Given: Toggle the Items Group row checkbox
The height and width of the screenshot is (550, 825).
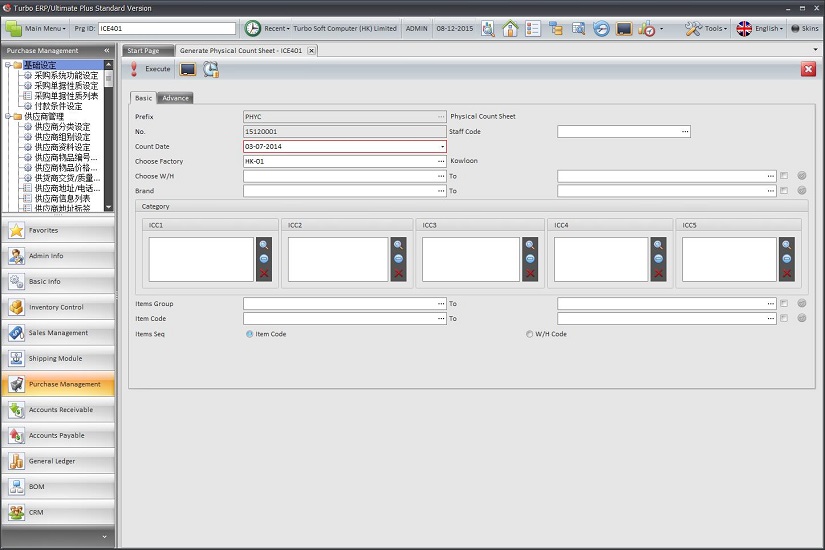Looking at the screenshot, I should (784, 304).
